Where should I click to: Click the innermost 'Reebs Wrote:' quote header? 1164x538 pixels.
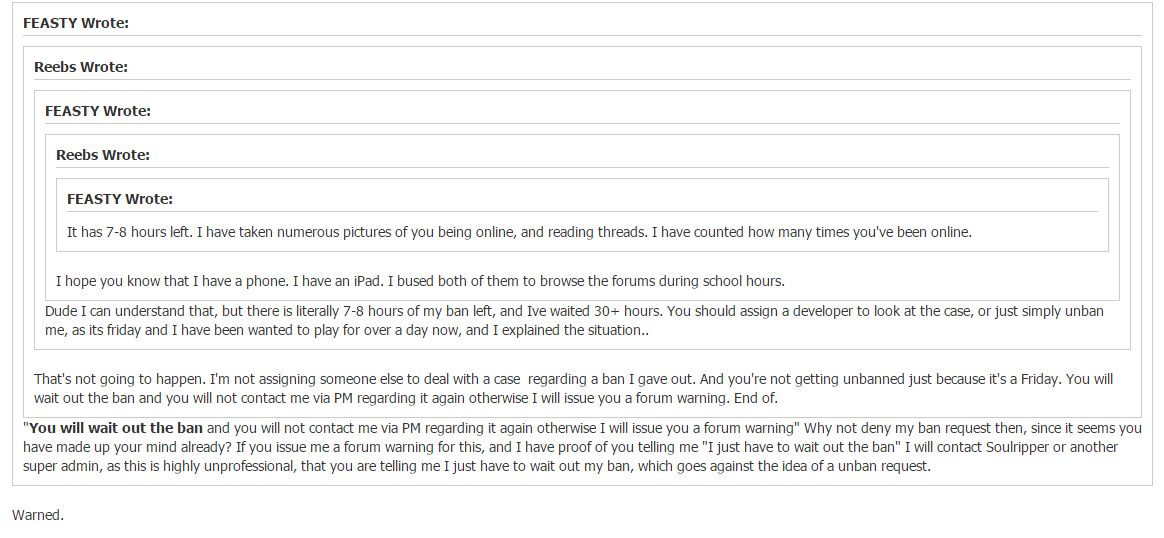103,155
